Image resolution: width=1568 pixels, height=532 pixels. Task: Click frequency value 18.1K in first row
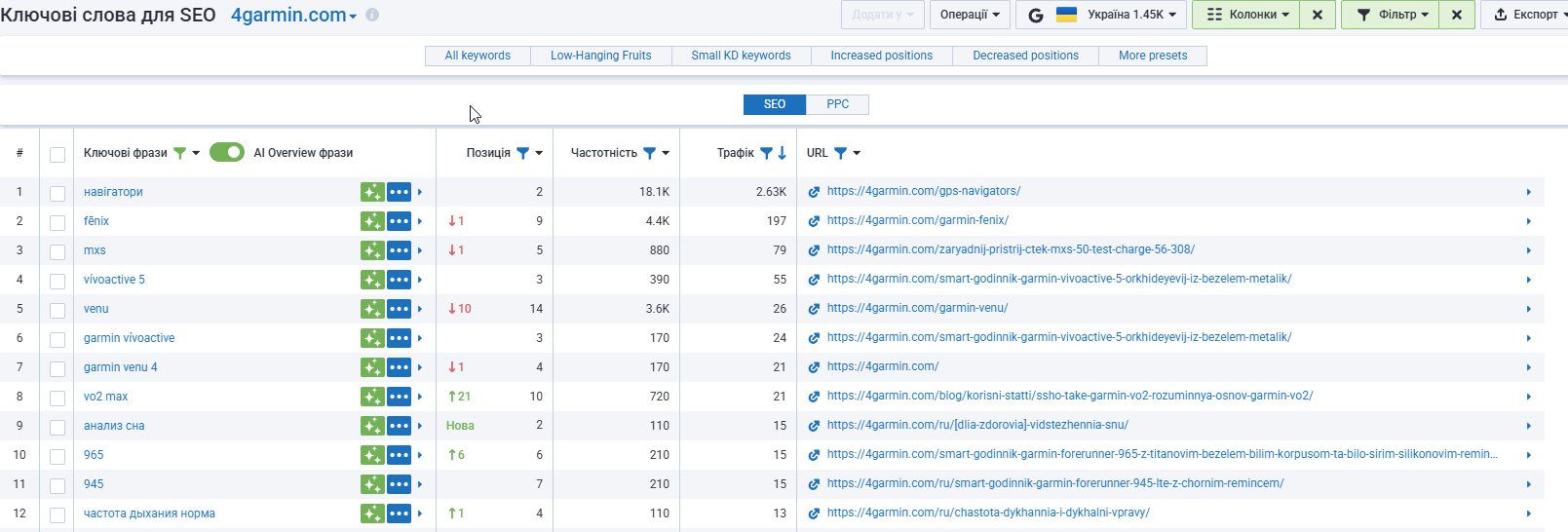(654, 192)
